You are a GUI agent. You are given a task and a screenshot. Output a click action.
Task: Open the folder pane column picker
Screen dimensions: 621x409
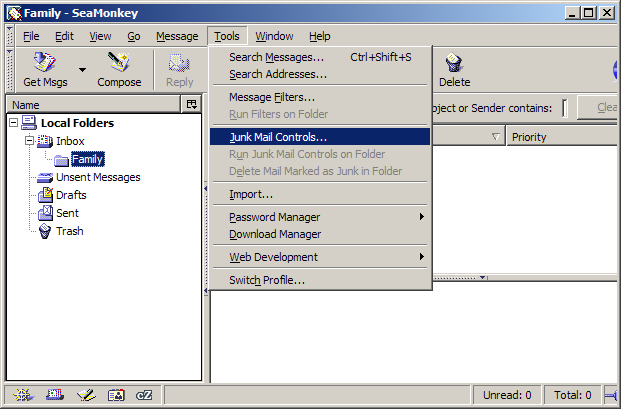(x=192, y=105)
